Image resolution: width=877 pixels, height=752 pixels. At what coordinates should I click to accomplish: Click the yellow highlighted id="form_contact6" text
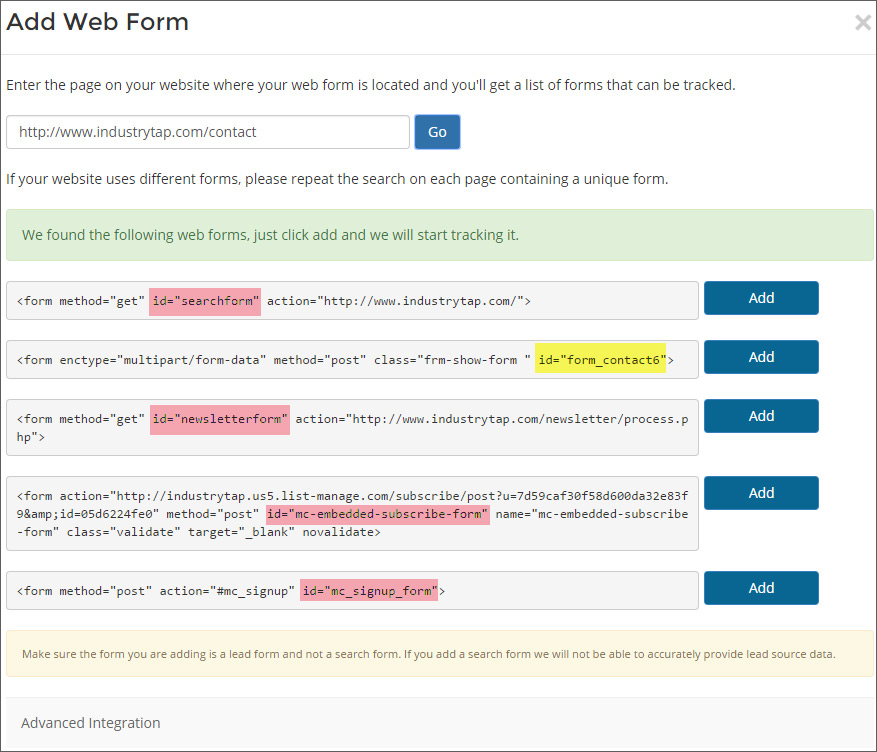point(601,358)
